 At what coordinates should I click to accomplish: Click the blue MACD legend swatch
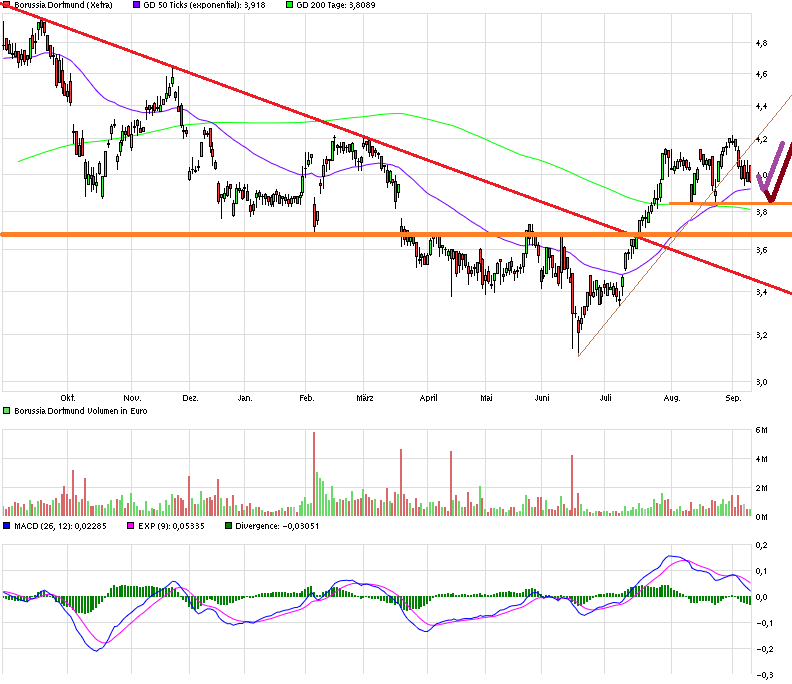click(7, 526)
